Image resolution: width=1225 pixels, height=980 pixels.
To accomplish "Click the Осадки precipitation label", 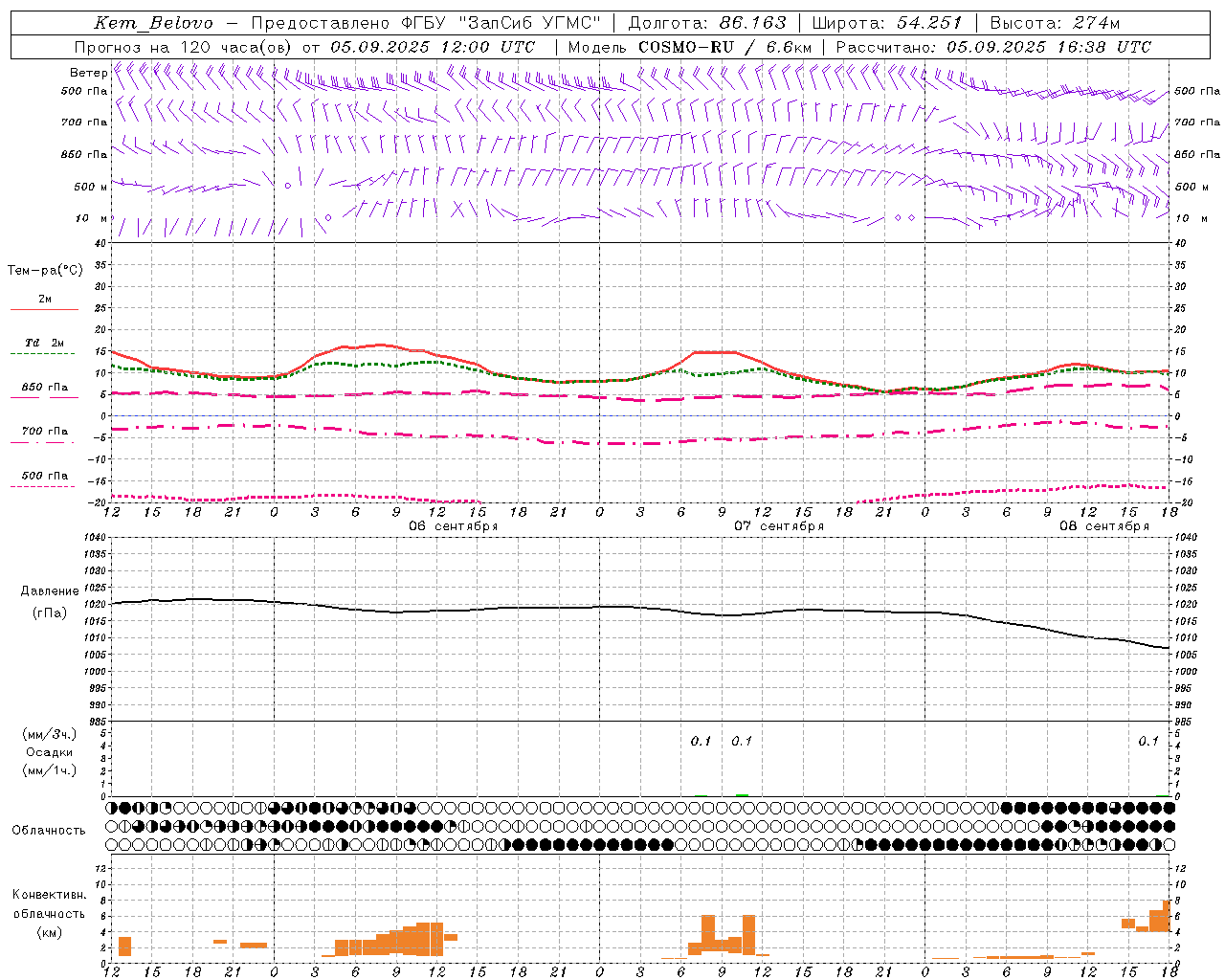I will (50, 752).
